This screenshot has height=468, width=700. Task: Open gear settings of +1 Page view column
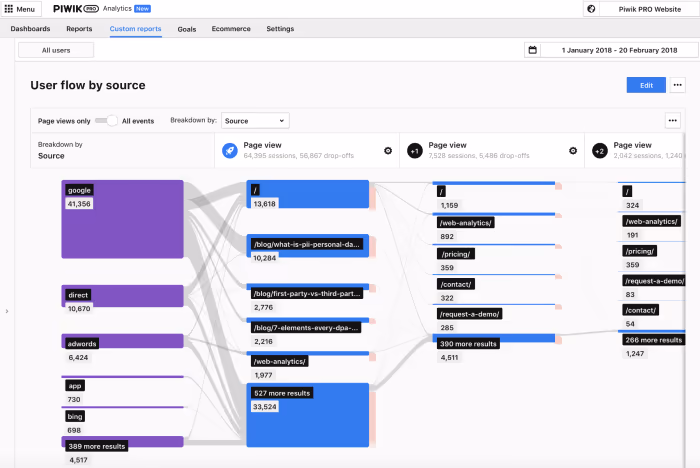[x=573, y=151]
